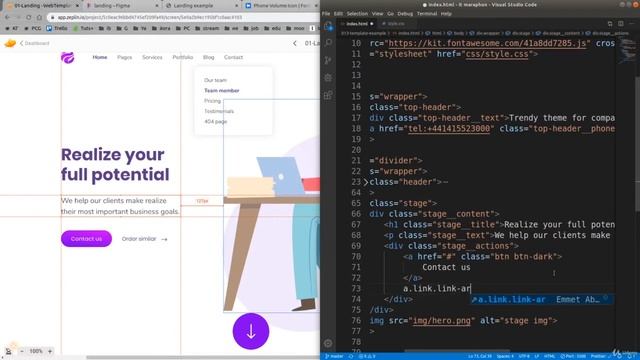Reload the browser page
Viewport: 640px width, 360px height.
[28, 17]
